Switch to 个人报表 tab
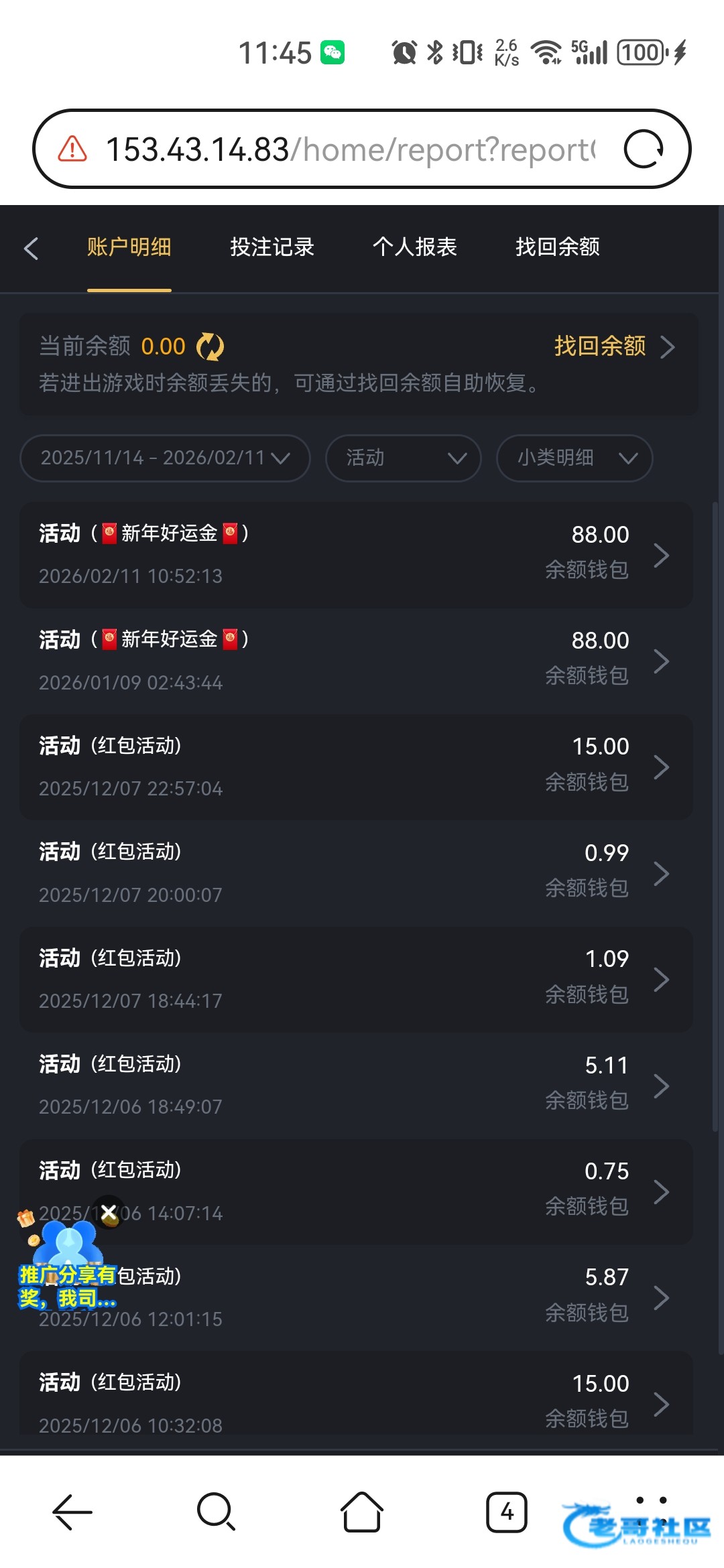724x1568 pixels. click(x=414, y=247)
